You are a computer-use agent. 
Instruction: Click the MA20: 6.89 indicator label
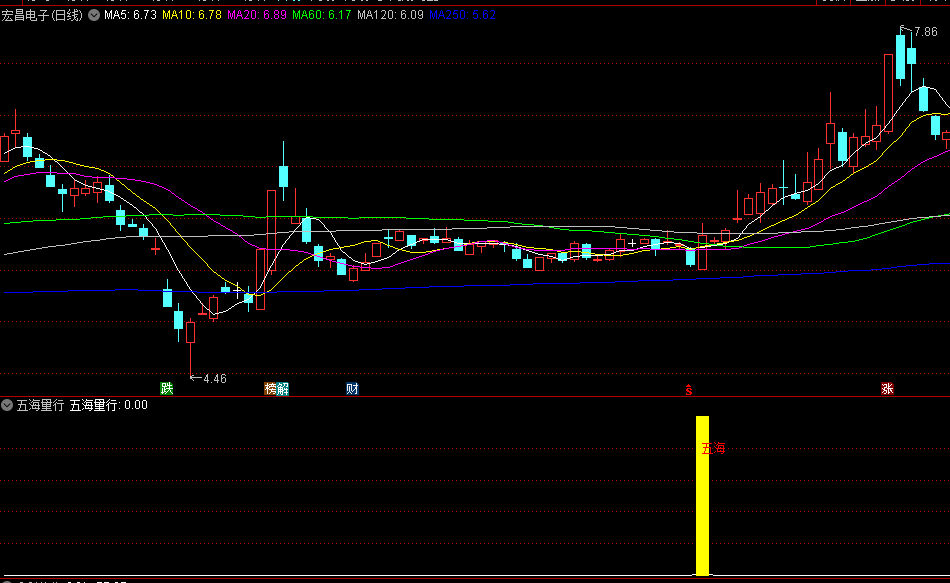point(257,15)
